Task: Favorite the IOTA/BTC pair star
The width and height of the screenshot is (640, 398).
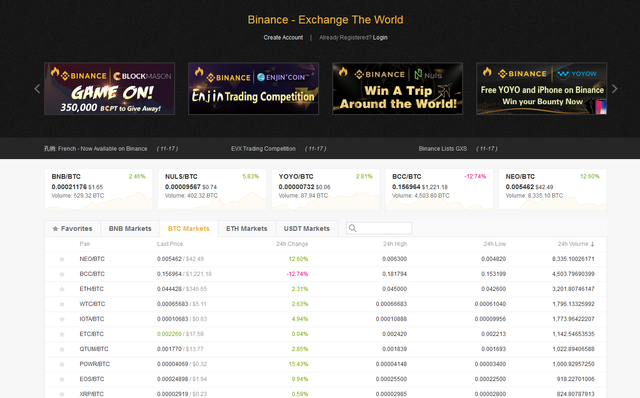Action: [62, 319]
